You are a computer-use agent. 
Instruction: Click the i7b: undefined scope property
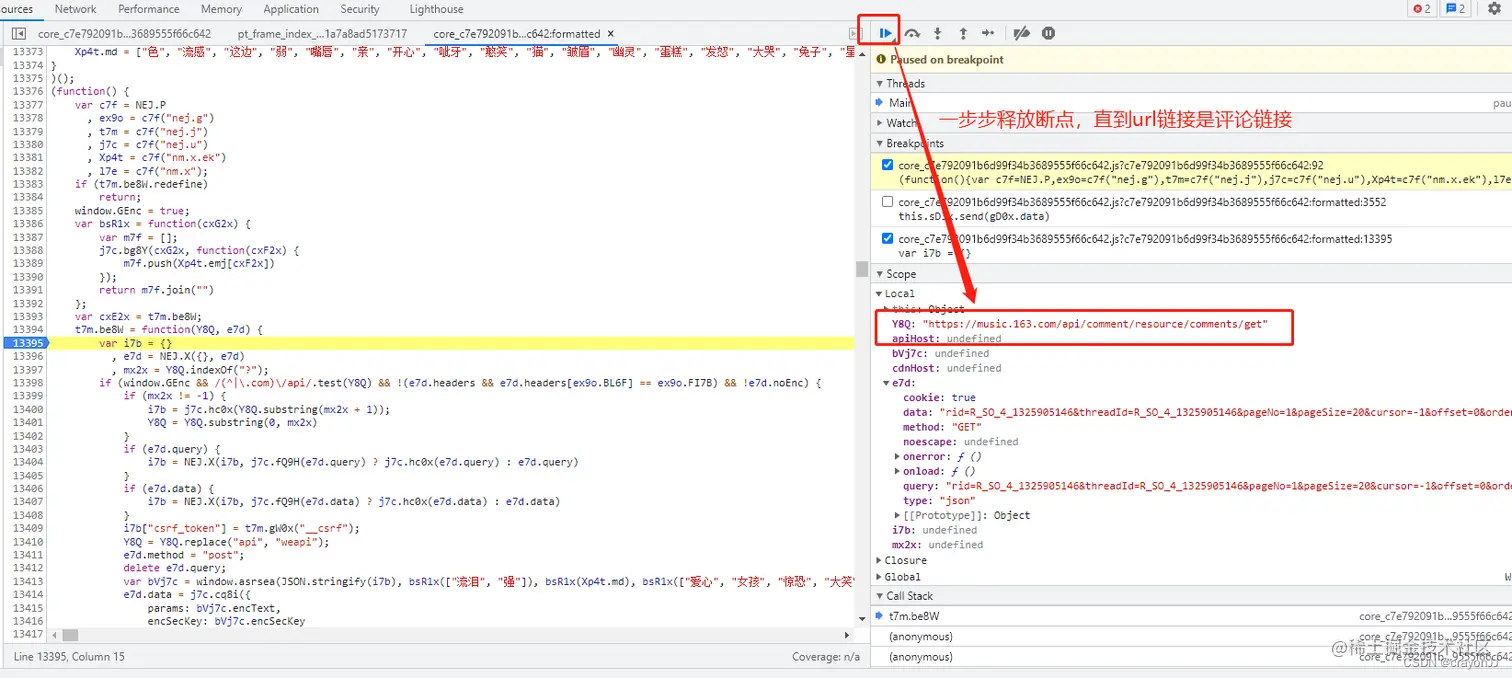click(934, 530)
